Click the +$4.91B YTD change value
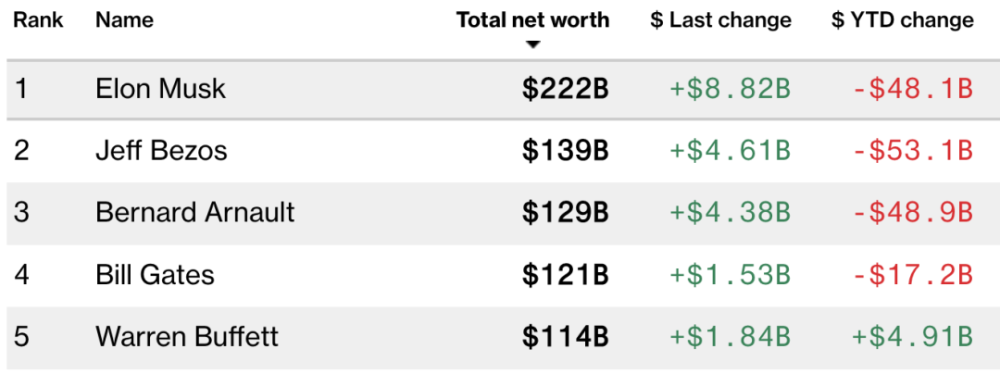 click(x=913, y=337)
